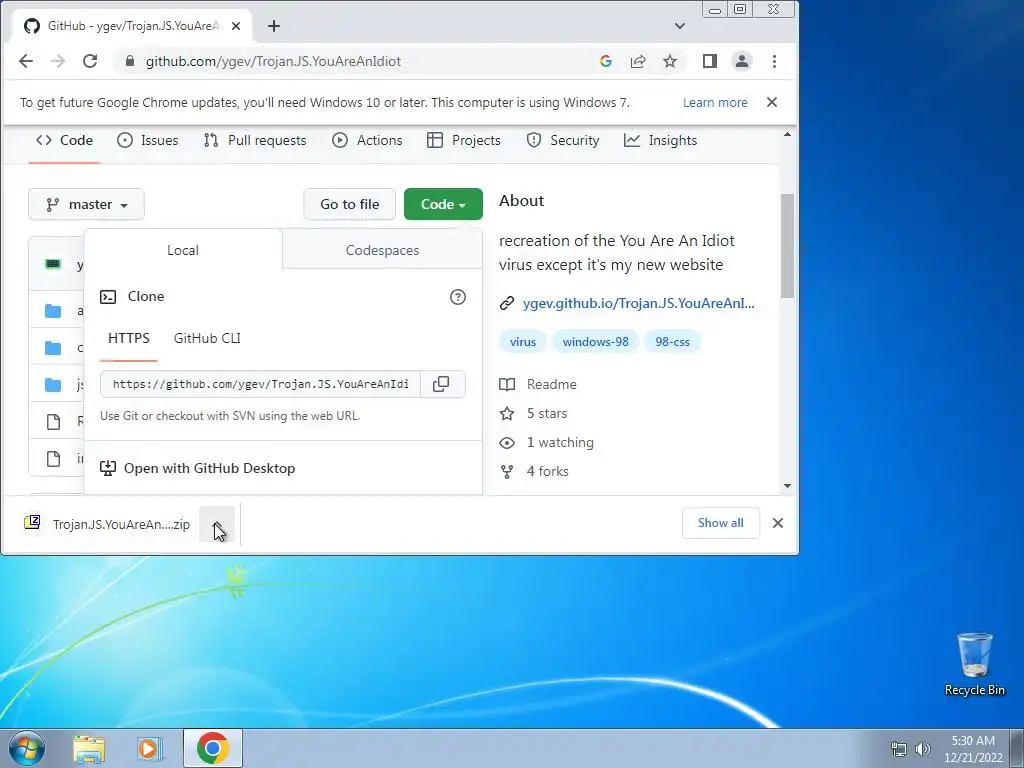Viewport: 1024px width, 768px height.
Task: Open the Projects tab
Action: 464,140
